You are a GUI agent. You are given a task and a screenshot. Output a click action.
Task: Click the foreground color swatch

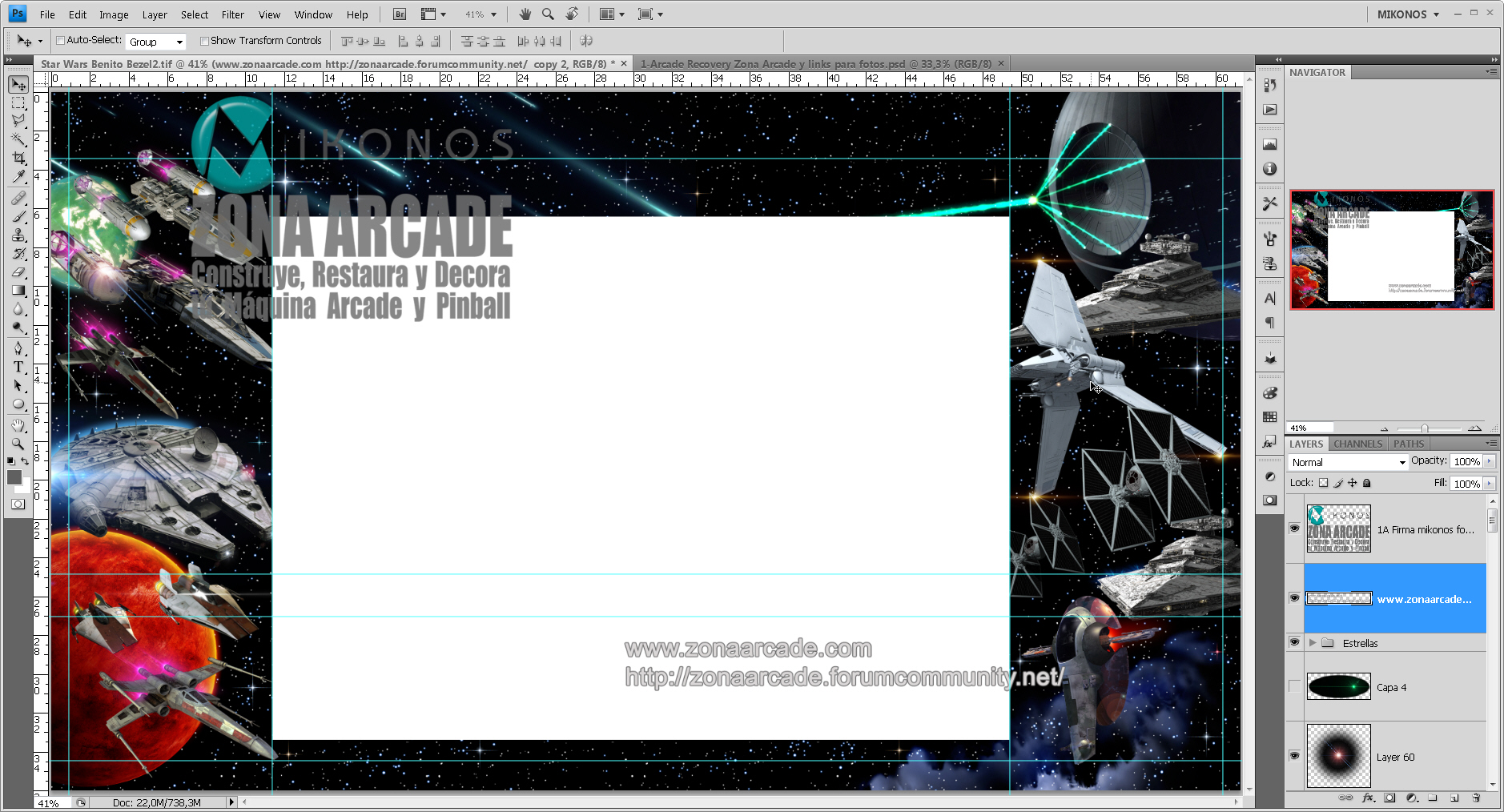coord(14,477)
